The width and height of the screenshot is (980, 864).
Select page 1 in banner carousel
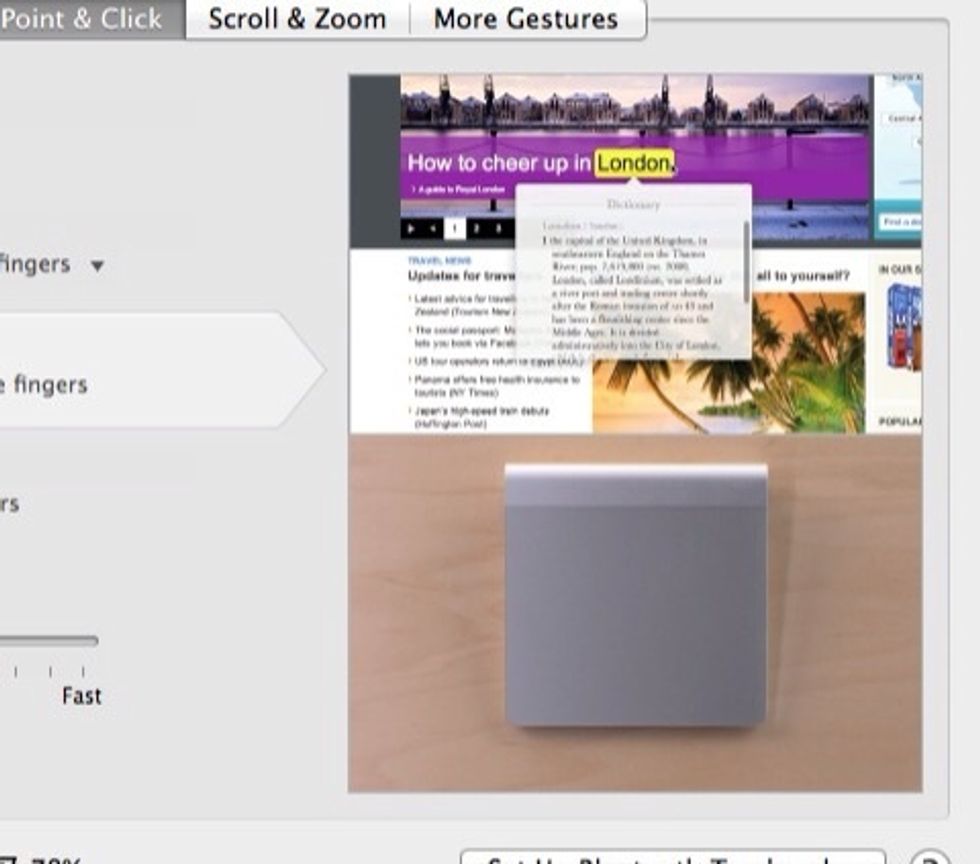click(x=453, y=229)
